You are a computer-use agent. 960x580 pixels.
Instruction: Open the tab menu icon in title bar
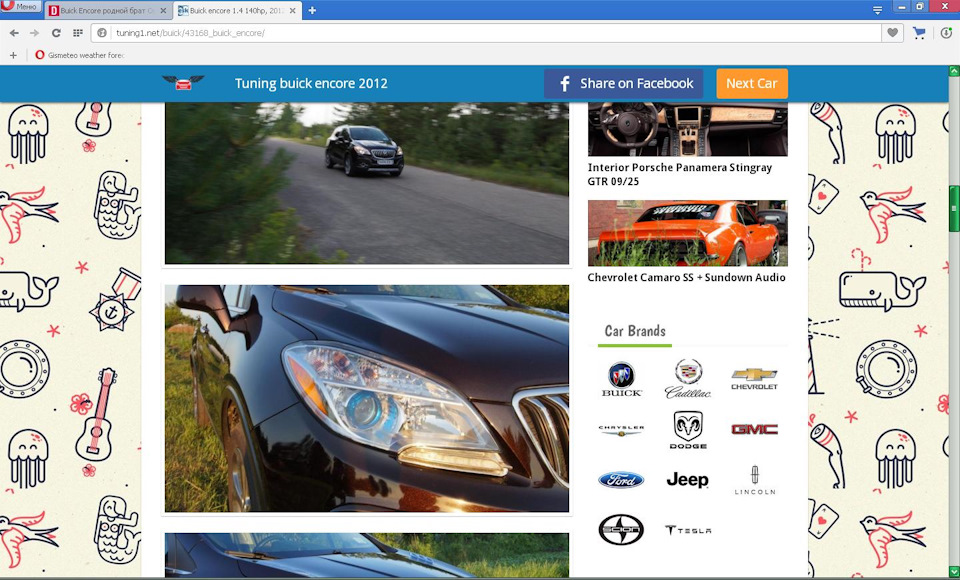click(x=877, y=10)
